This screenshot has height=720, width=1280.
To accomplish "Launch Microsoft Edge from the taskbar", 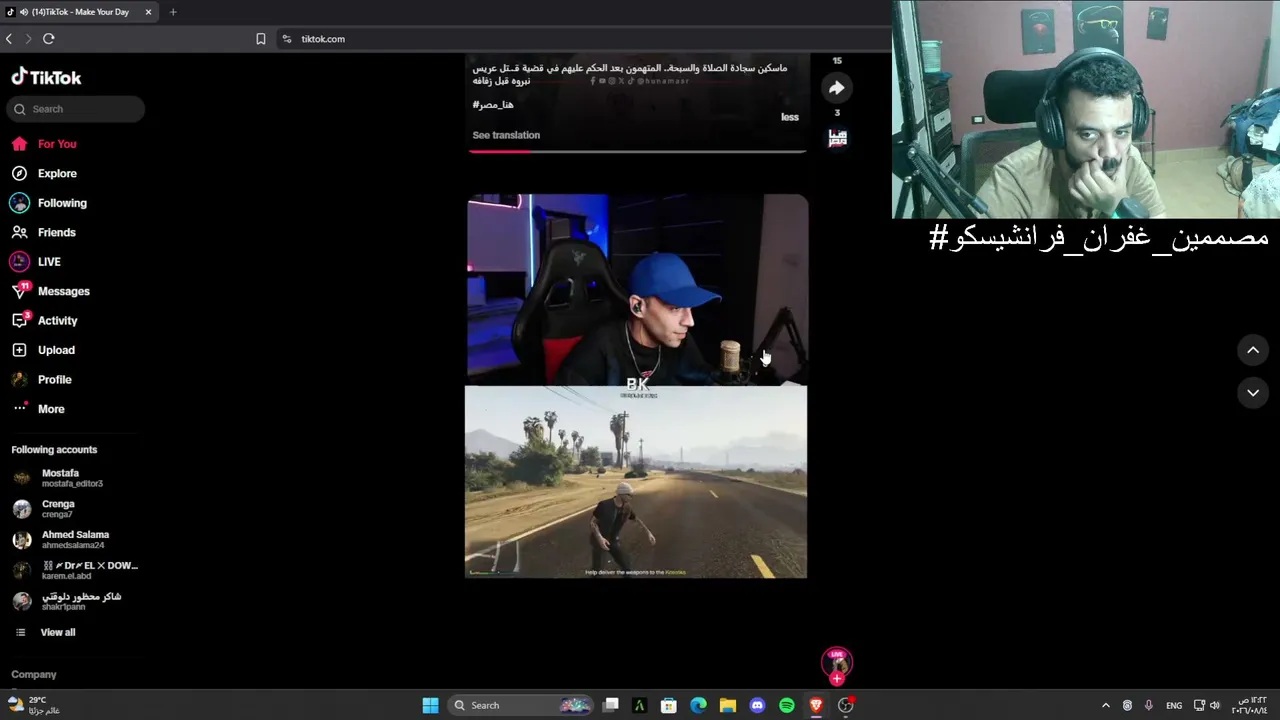I will 698,705.
